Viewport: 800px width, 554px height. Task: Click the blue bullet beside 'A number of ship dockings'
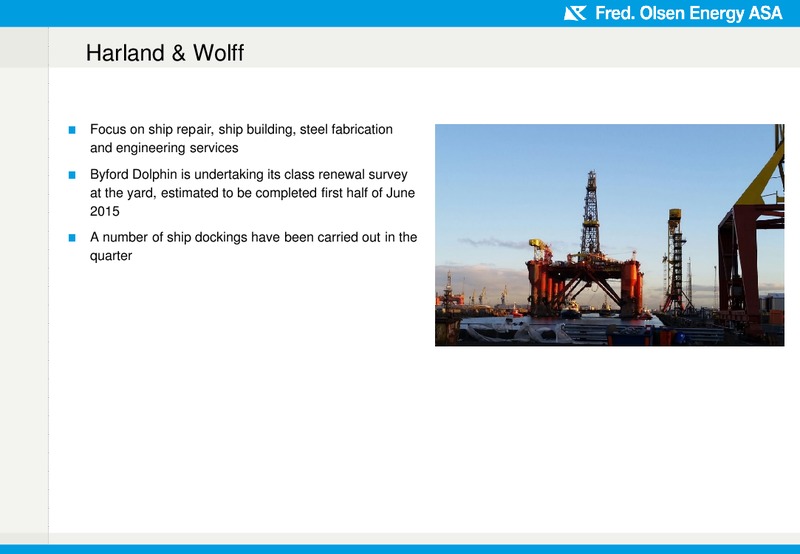point(72,238)
